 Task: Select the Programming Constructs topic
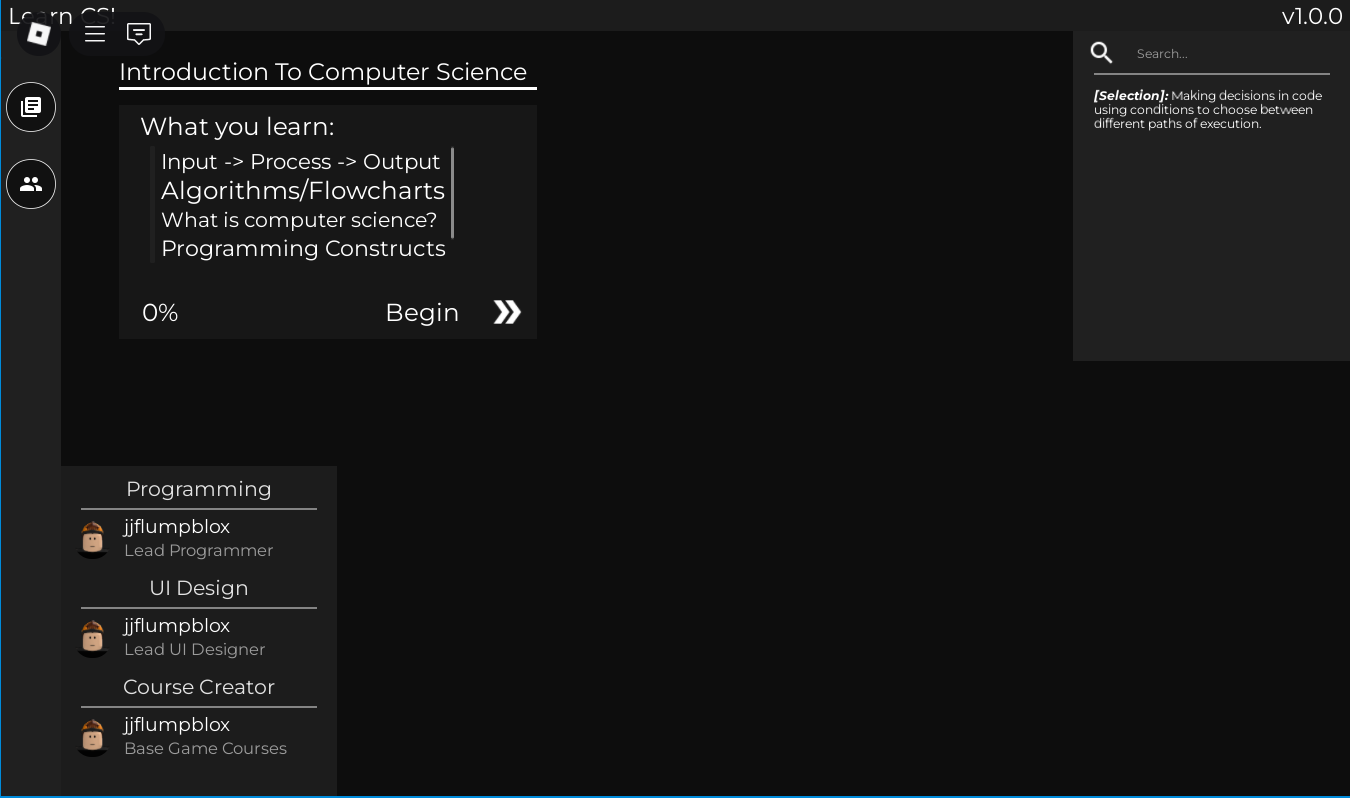tap(303, 249)
